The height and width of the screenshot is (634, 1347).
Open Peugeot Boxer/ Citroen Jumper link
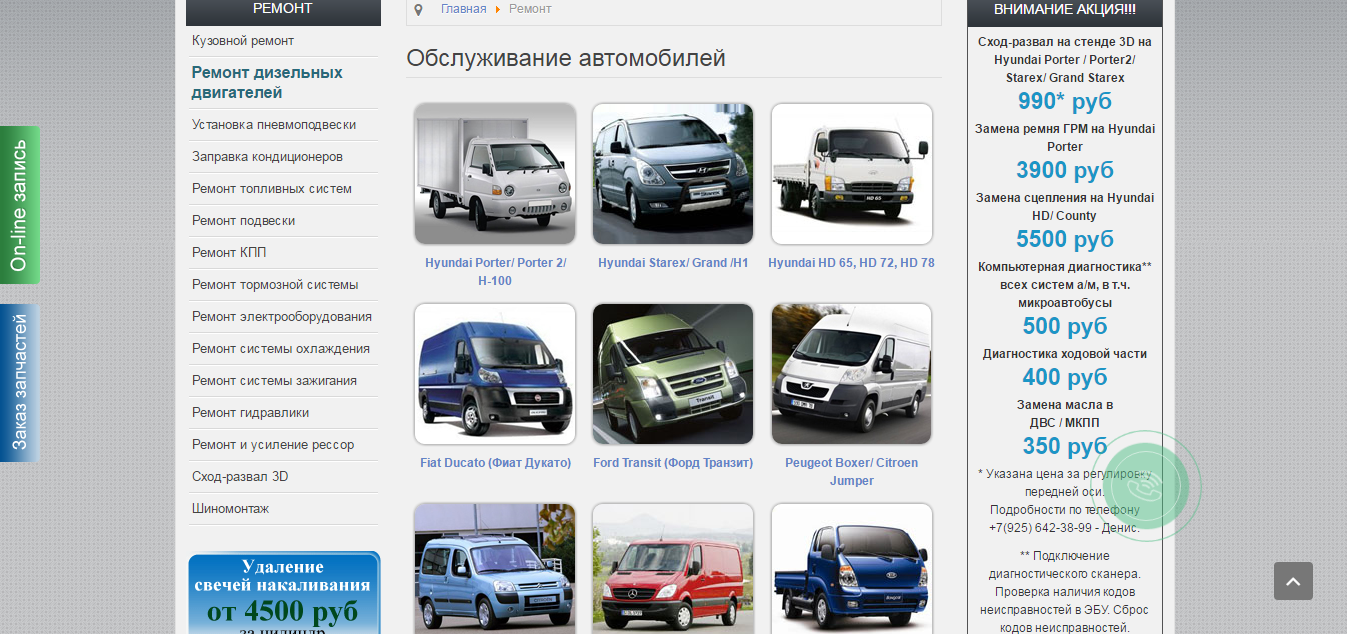tap(852, 472)
